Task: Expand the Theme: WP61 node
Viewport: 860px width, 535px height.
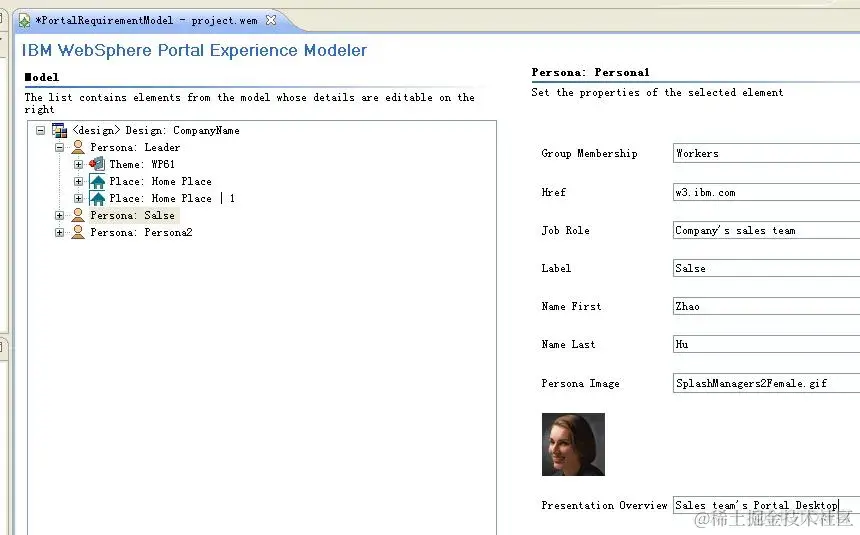Action: (x=78, y=165)
